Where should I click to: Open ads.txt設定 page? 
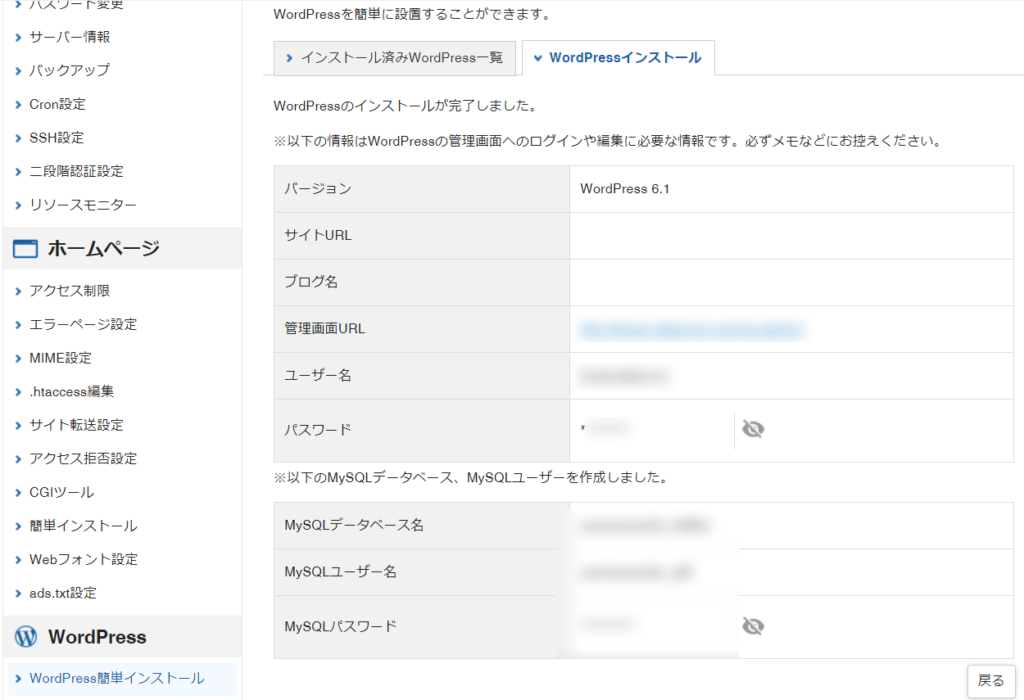coord(63,593)
